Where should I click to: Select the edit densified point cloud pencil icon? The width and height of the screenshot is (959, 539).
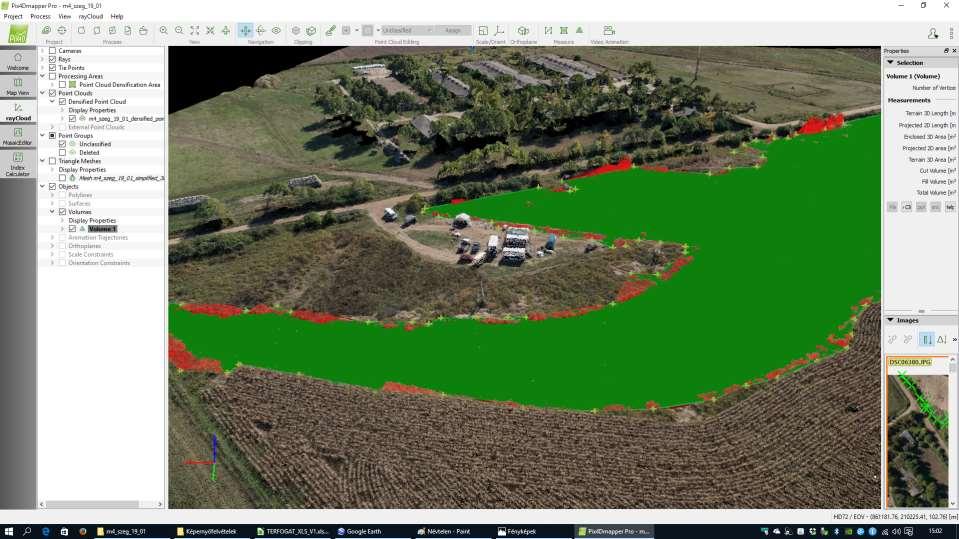click(x=330, y=31)
